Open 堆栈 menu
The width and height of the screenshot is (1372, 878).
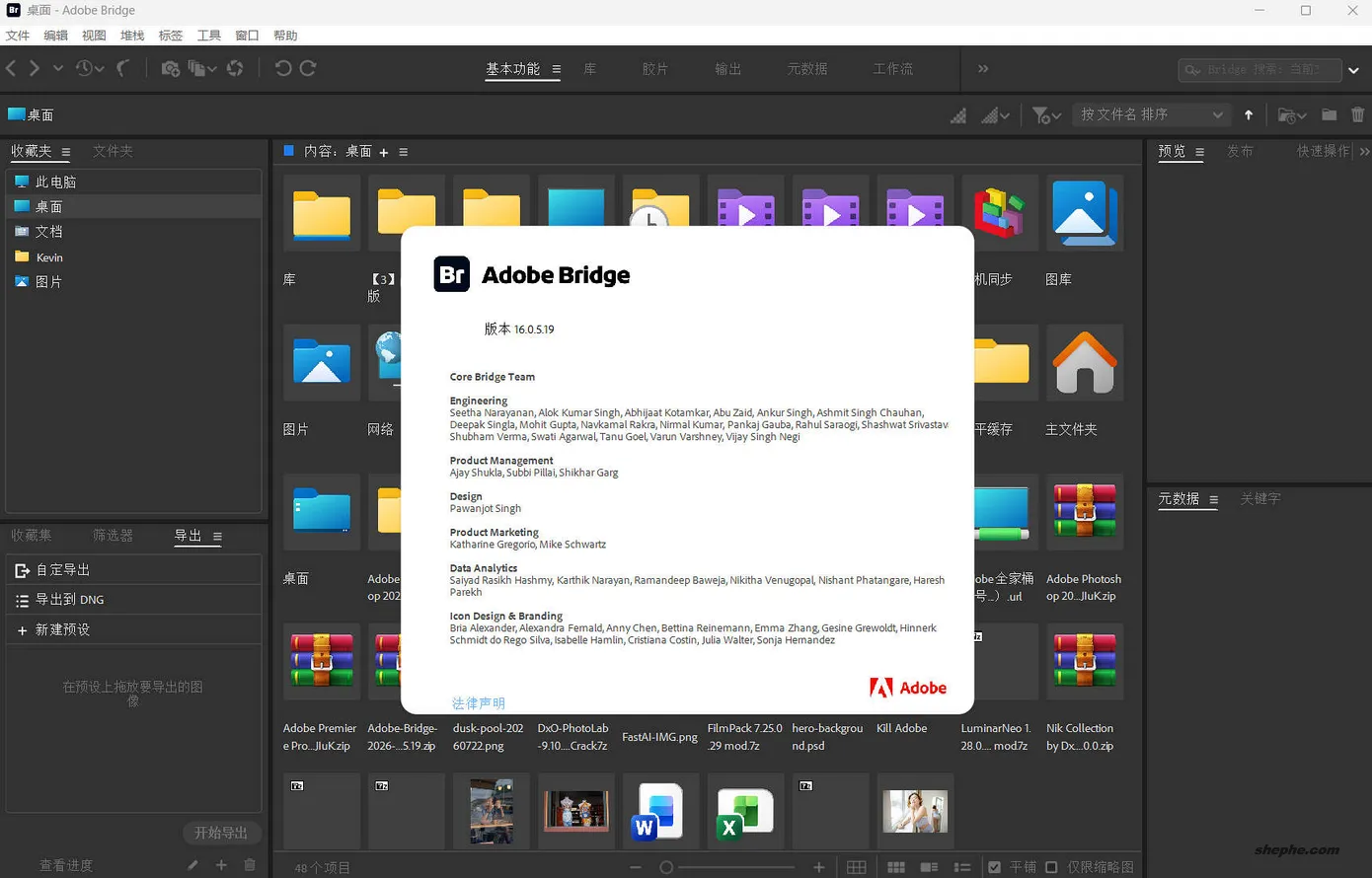(132, 36)
